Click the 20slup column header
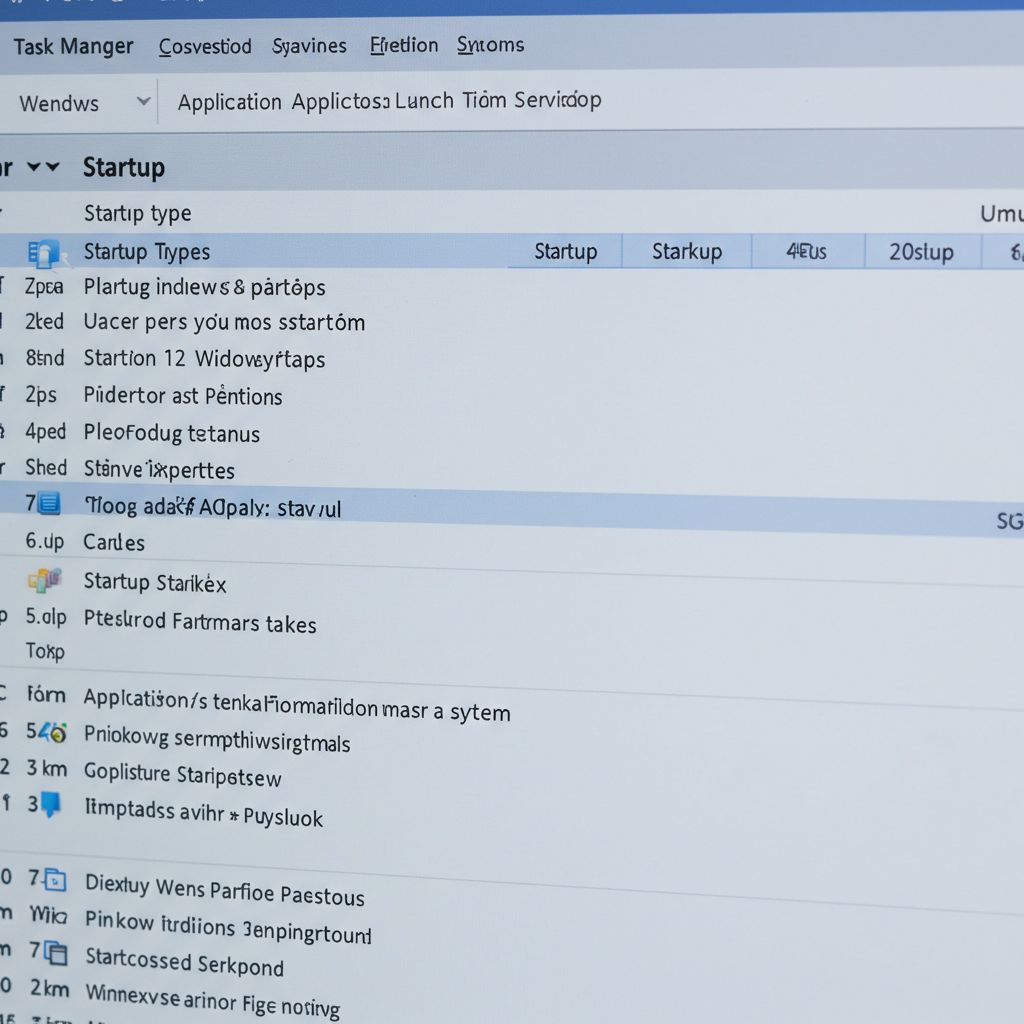The image size is (1024, 1024). (x=921, y=252)
